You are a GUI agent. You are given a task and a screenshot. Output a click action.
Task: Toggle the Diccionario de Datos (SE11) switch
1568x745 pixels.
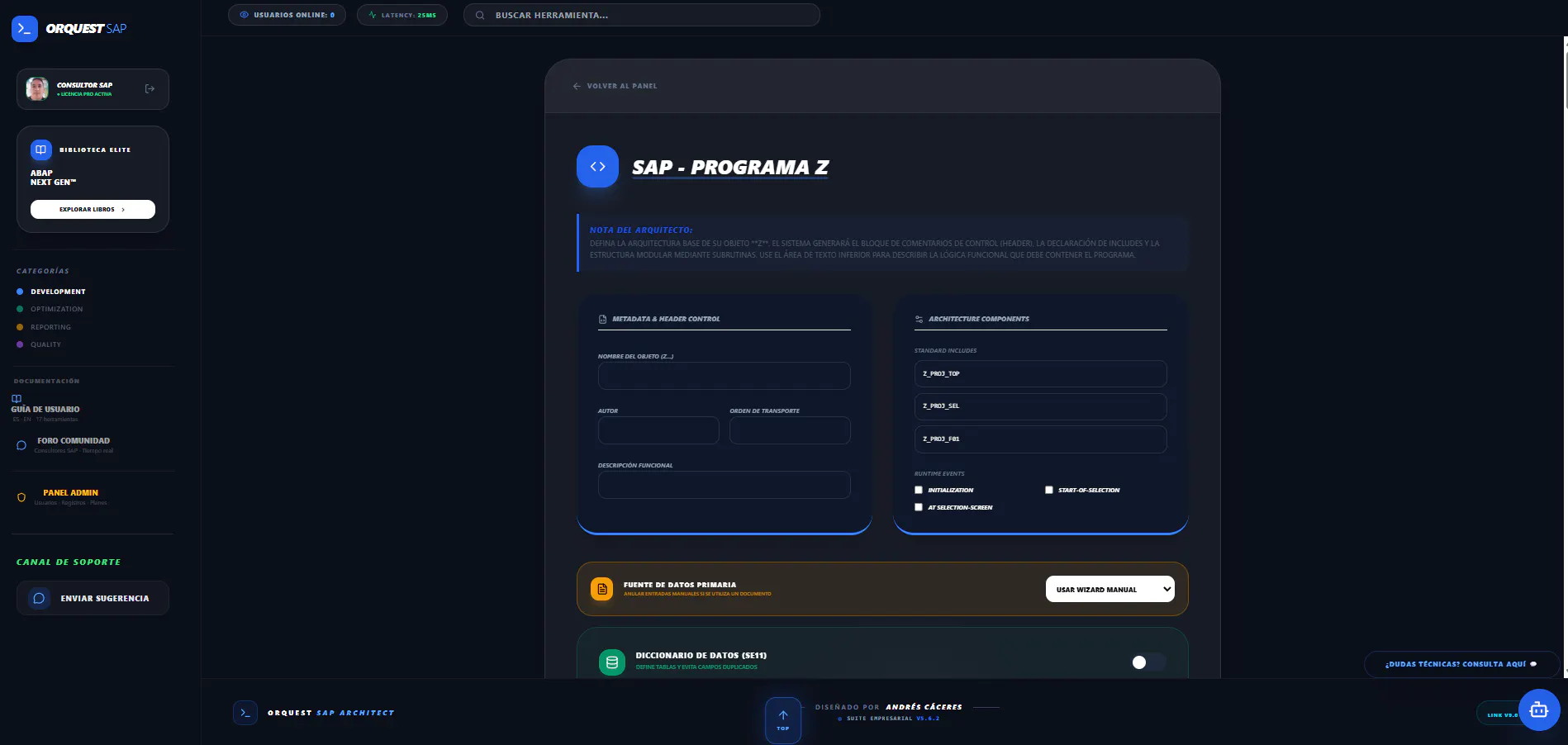(1148, 662)
